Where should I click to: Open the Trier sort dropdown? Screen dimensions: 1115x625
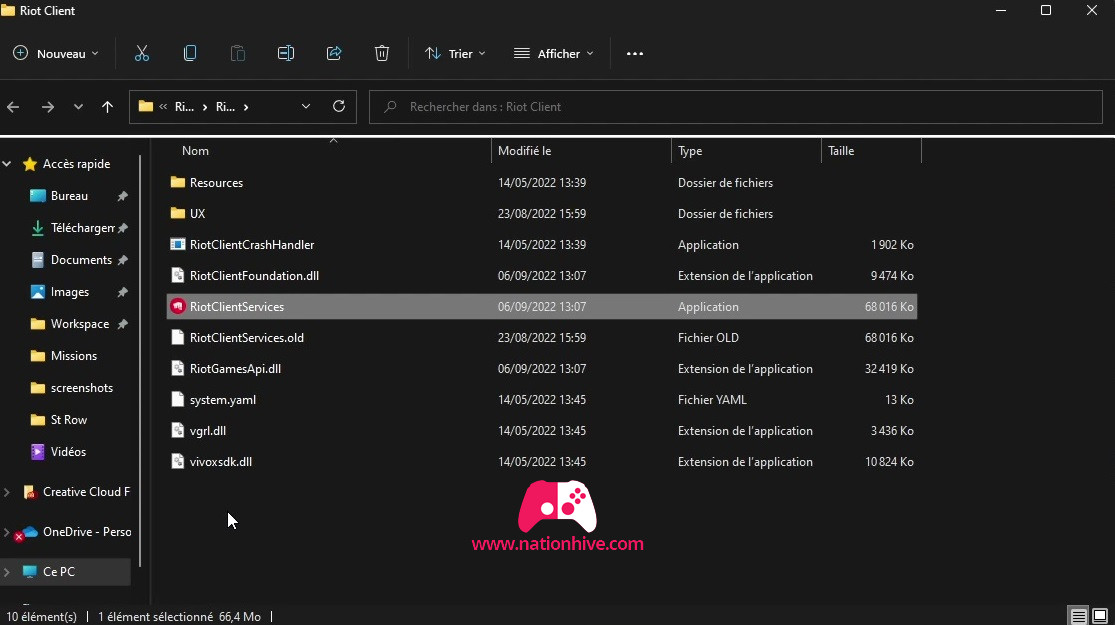[455, 53]
